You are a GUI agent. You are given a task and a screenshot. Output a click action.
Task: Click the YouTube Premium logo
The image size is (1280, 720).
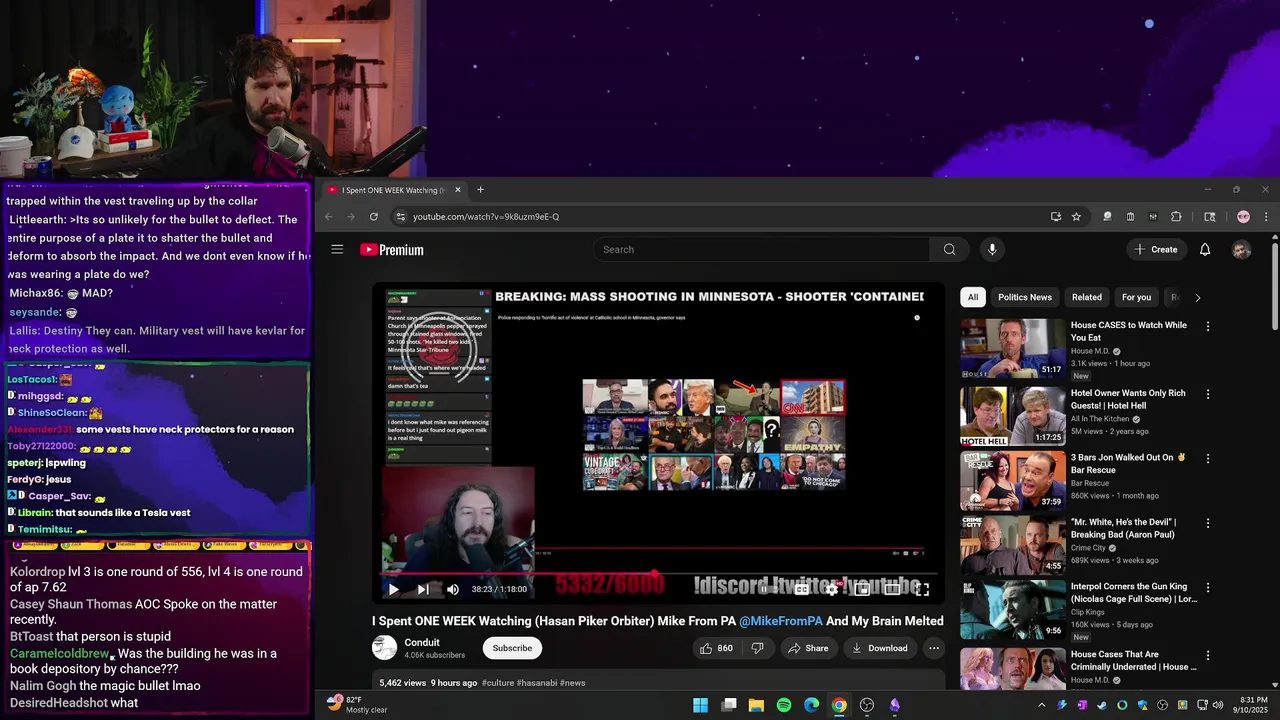pyautogui.click(x=392, y=250)
